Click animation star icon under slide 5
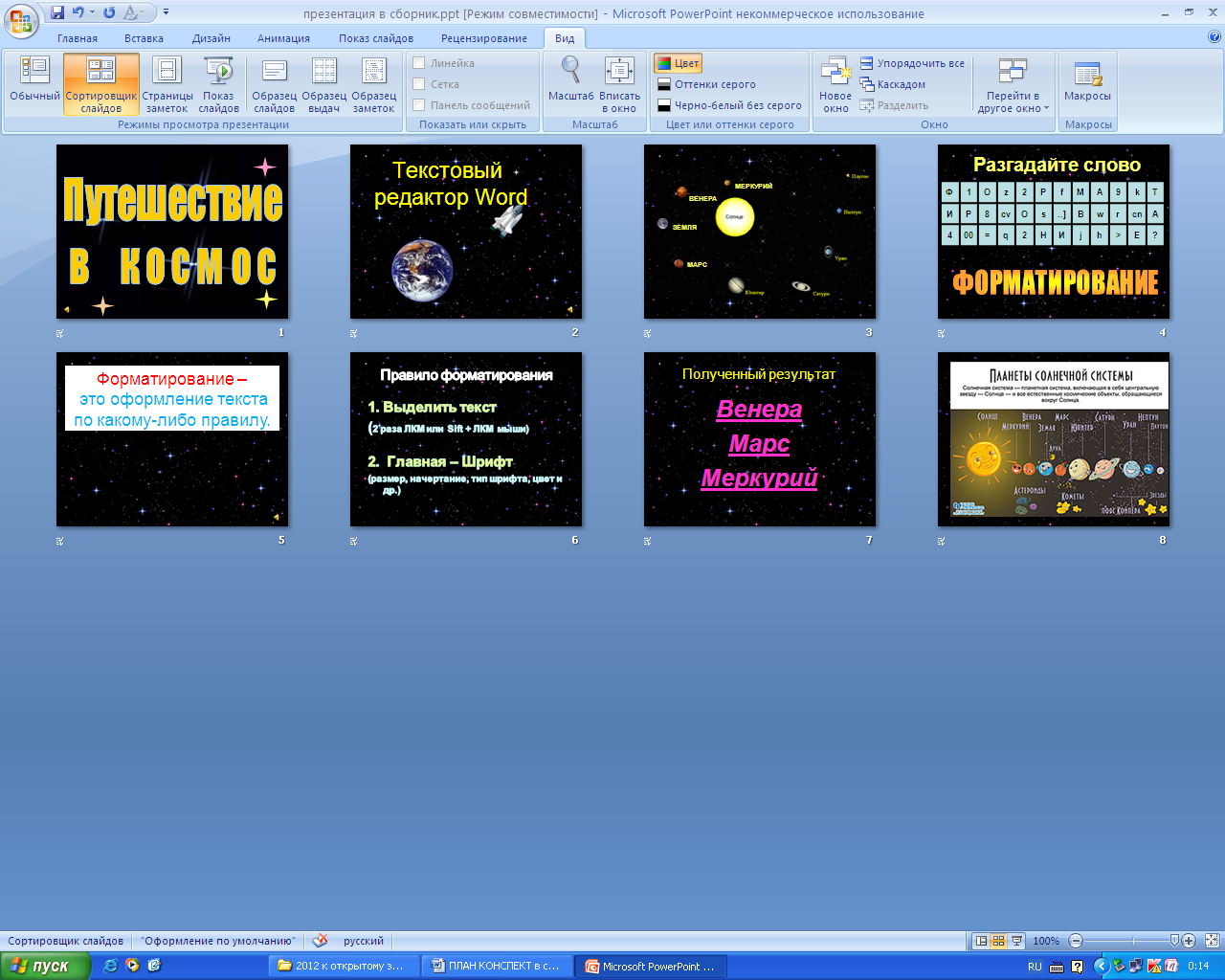The height and width of the screenshot is (980, 1225). (60, 541)
